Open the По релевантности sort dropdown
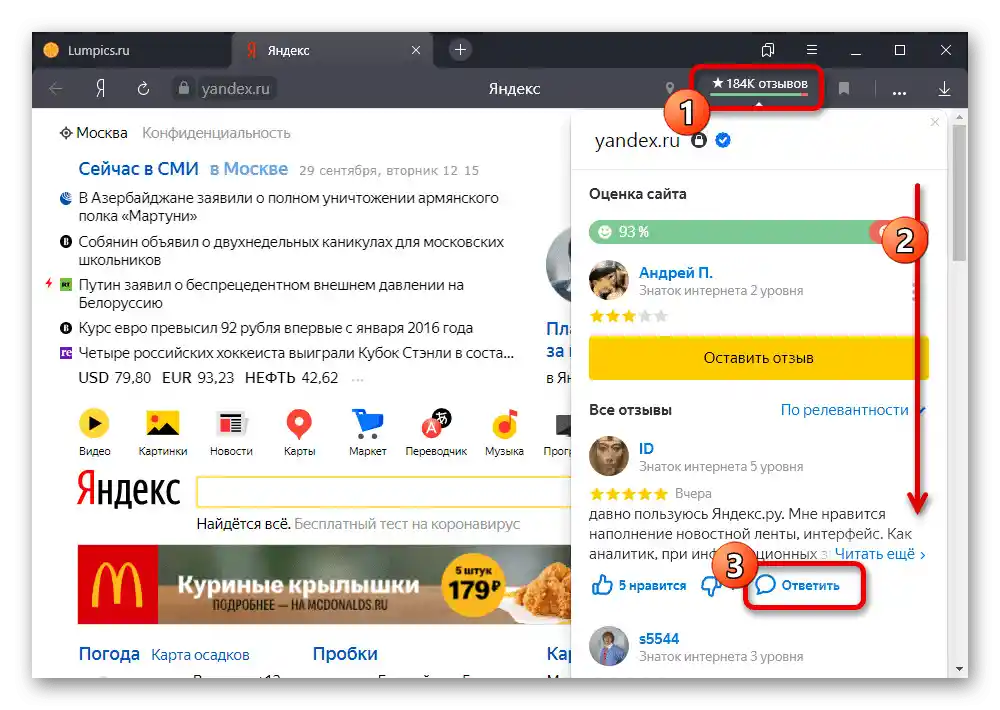This screenshot has height=710, width=1000. click(852, 410)
